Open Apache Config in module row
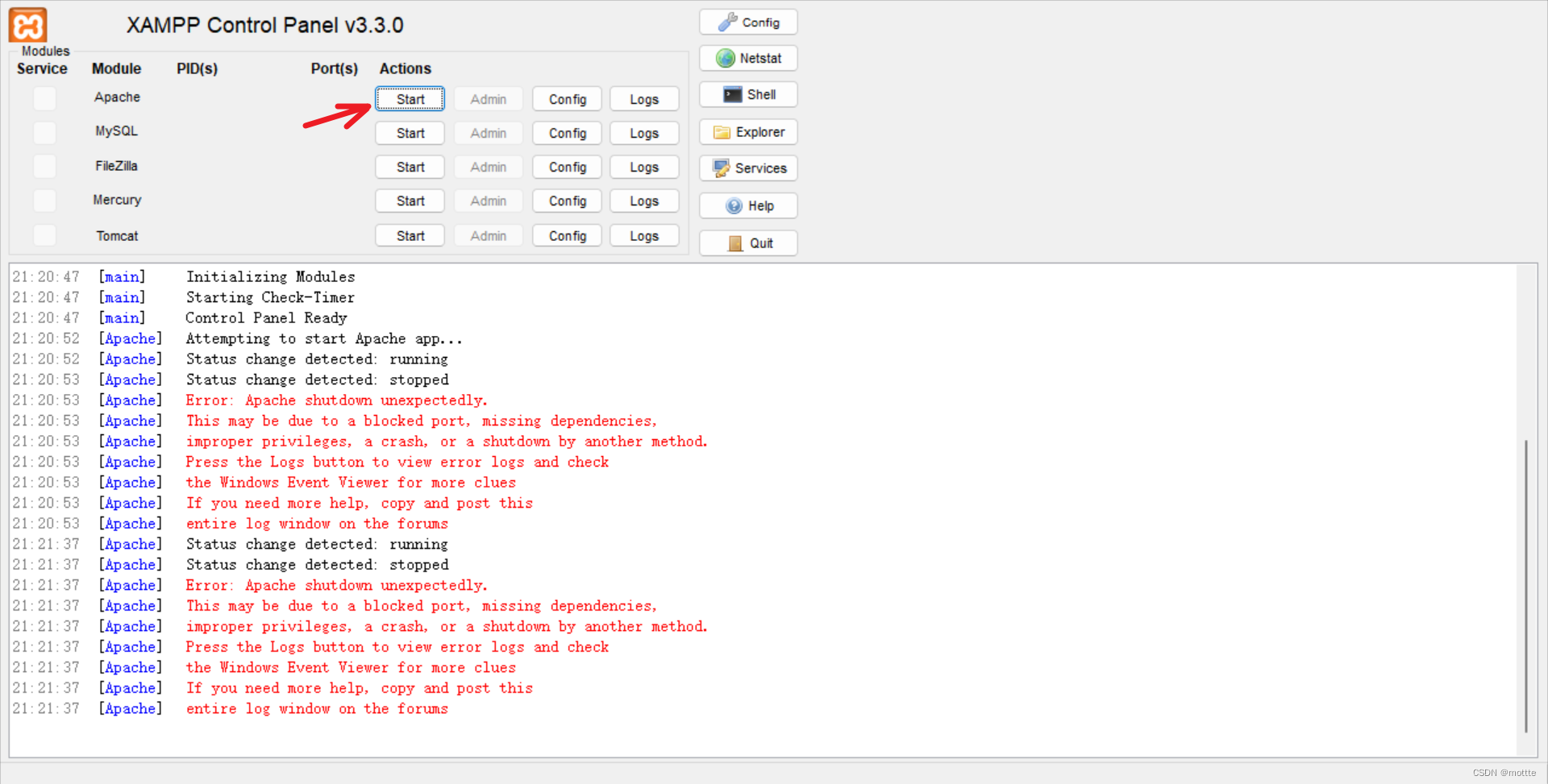Screen dimensions: 1548x784 click(567, 99)
